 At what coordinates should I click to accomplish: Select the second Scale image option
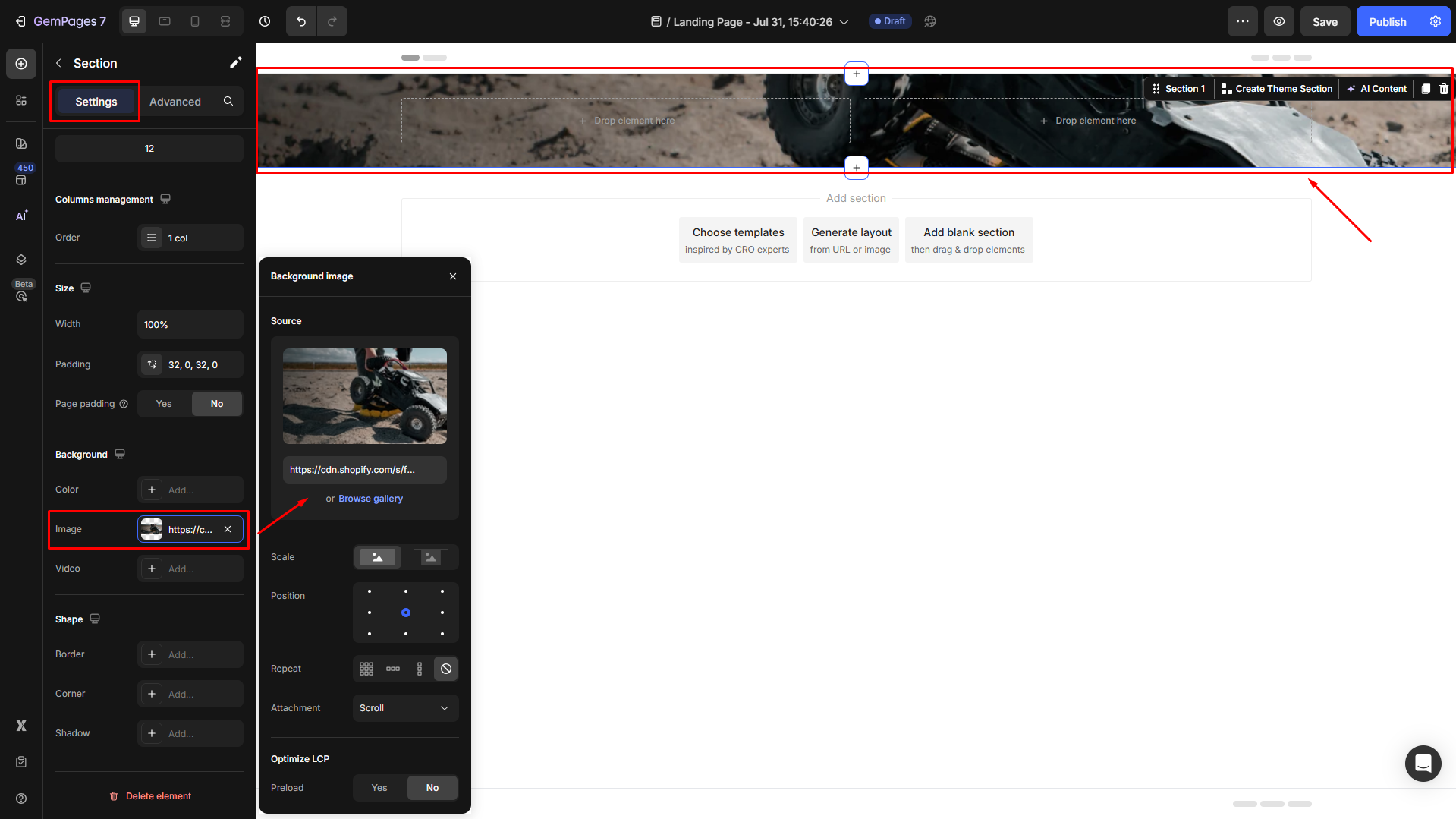click(x=431, y=557)
